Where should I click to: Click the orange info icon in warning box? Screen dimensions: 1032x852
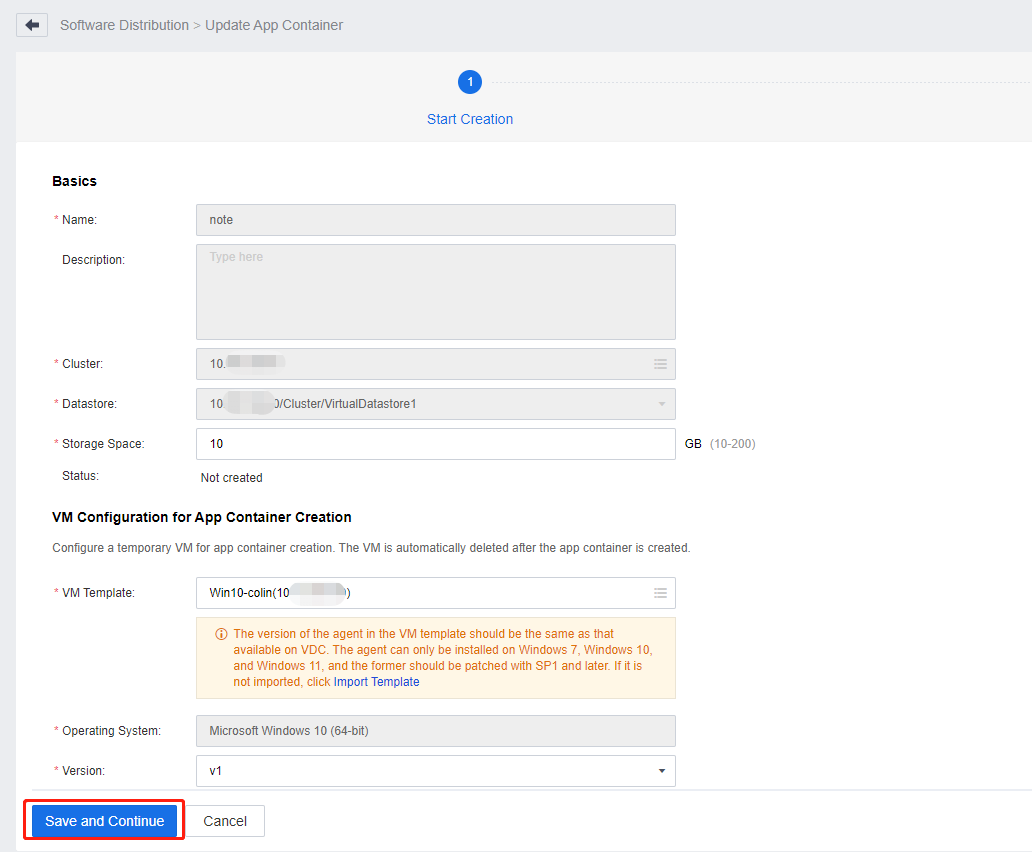221,634
